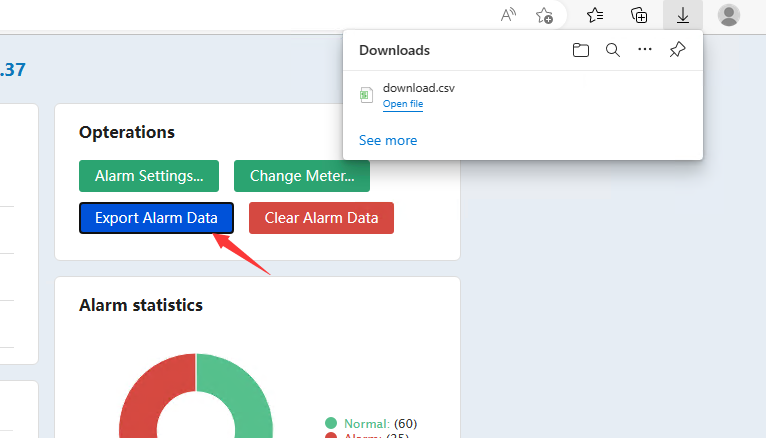Click the Open file link
Image resolution: width=766 pixels, height=438 pixels.
403,104
